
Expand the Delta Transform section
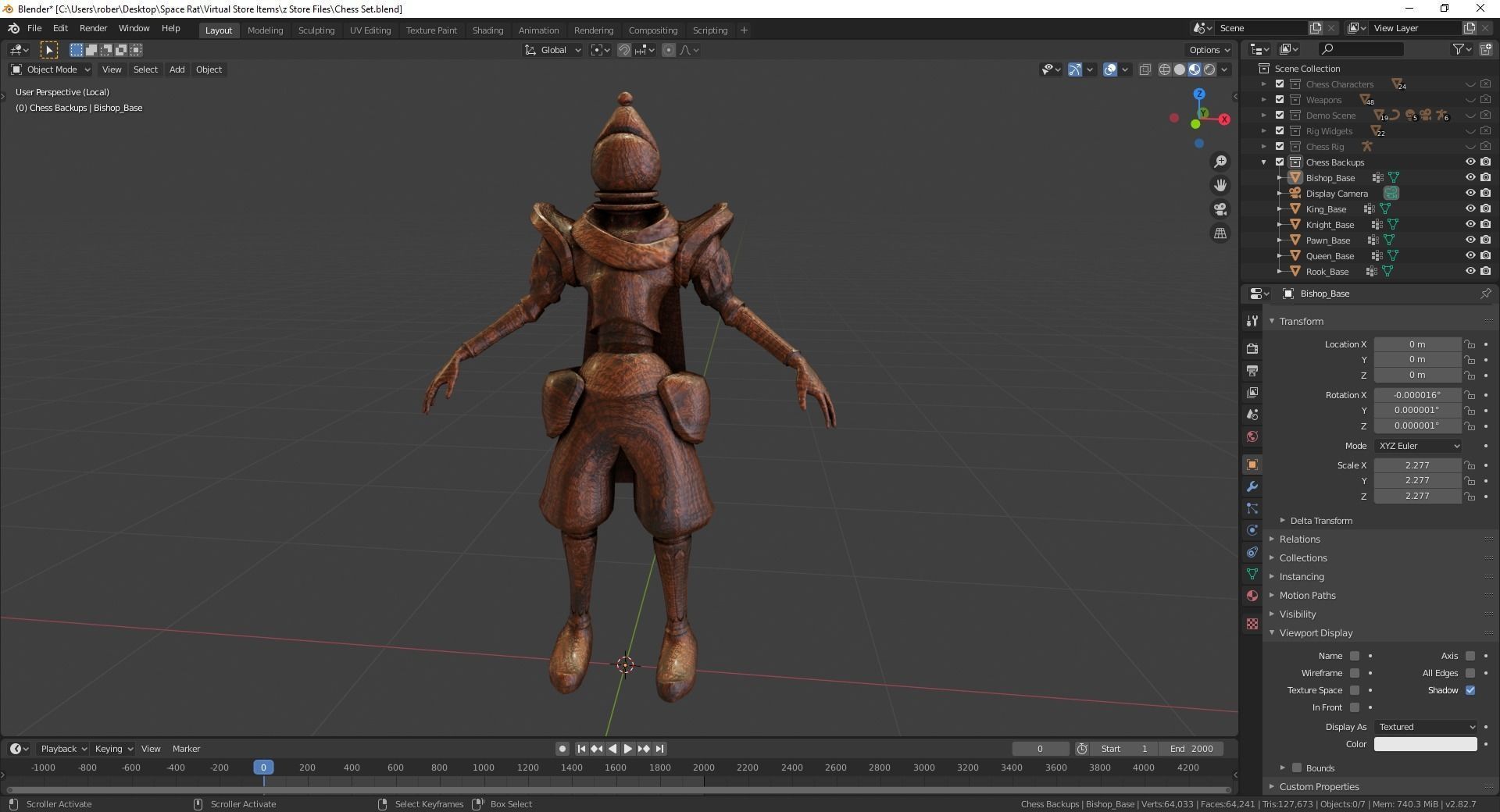tap(1321, 521)
